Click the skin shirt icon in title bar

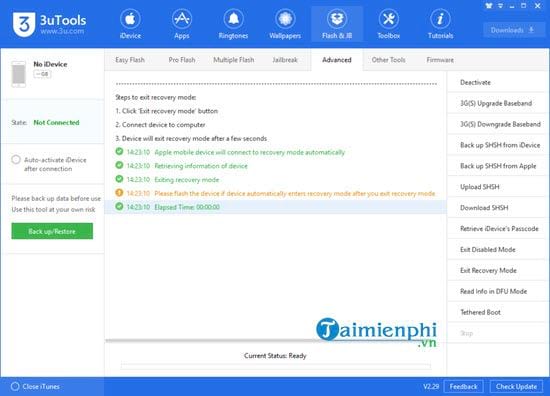pyautogui.click(x=489, y=6)
